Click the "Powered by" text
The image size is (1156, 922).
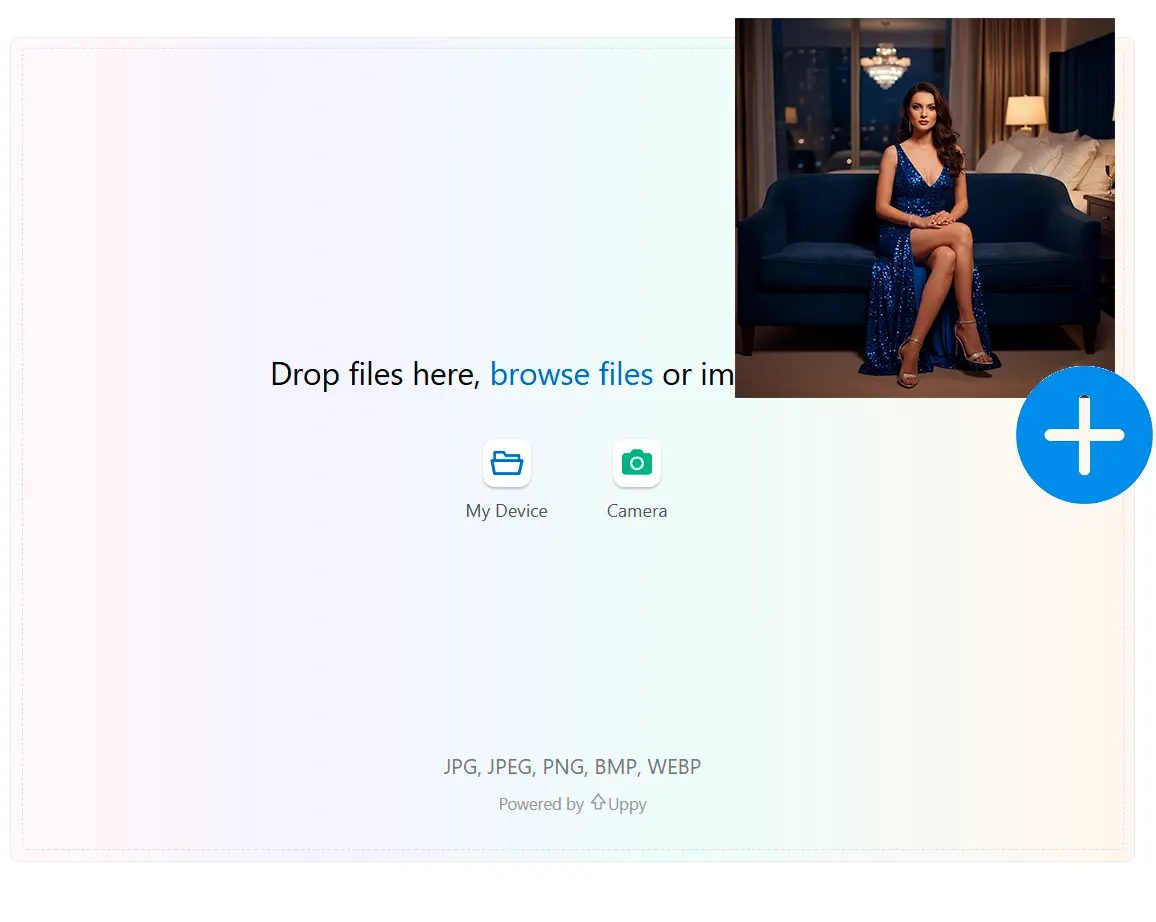pos(541,804)
